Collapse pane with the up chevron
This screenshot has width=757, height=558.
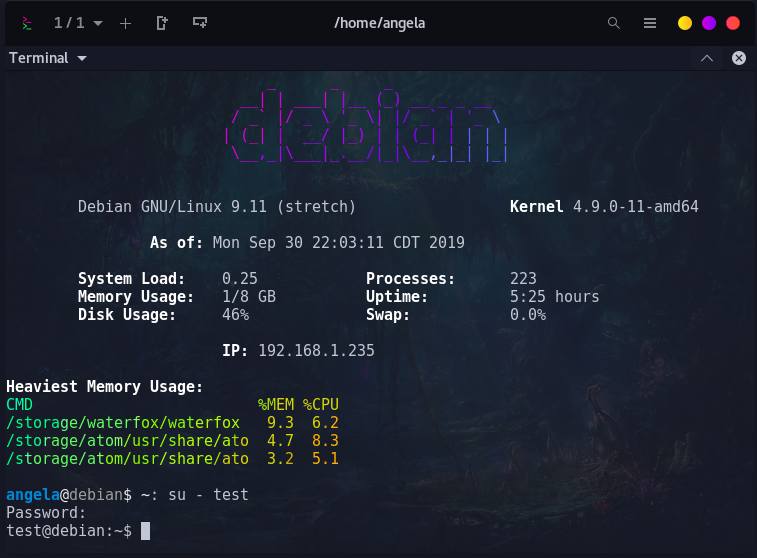coord(707,58)
